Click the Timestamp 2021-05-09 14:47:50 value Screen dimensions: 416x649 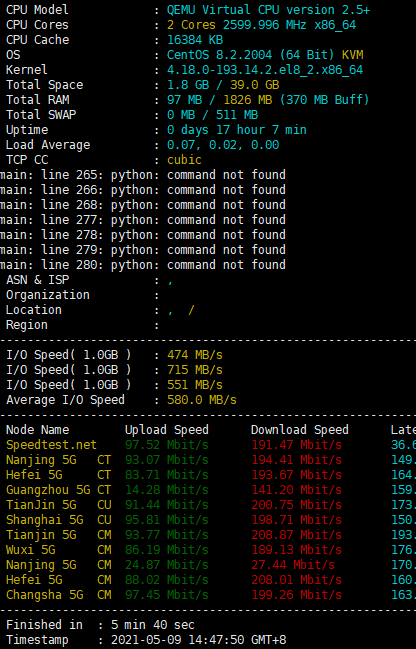198,639
